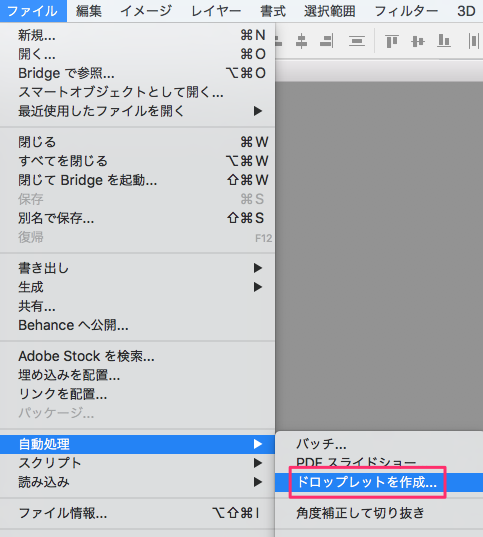Select Adobe Stock を検索... entry
Screen dimensions: 483x537
pos(137,356)
